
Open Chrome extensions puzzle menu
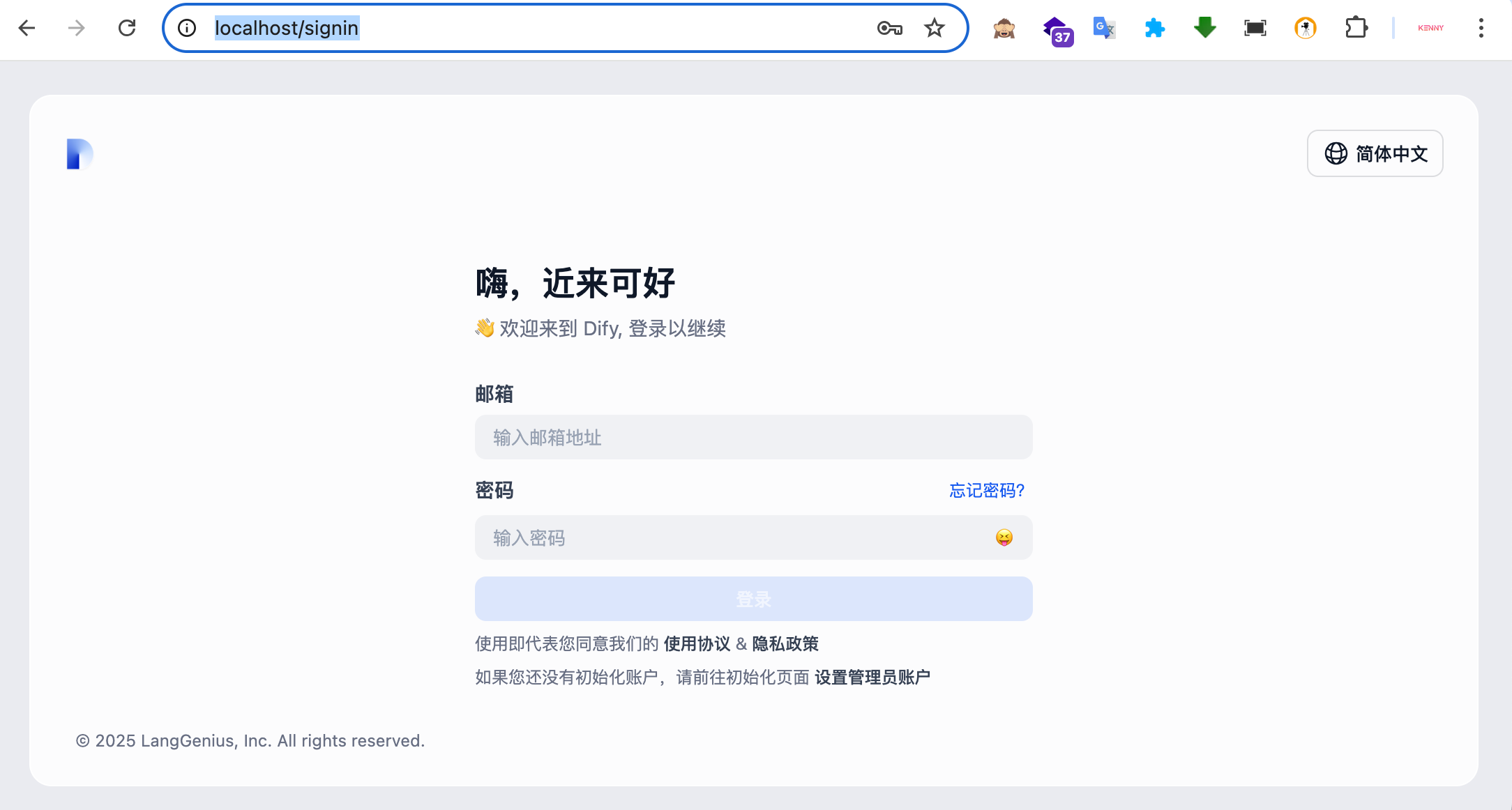[x=1356, y=28]
